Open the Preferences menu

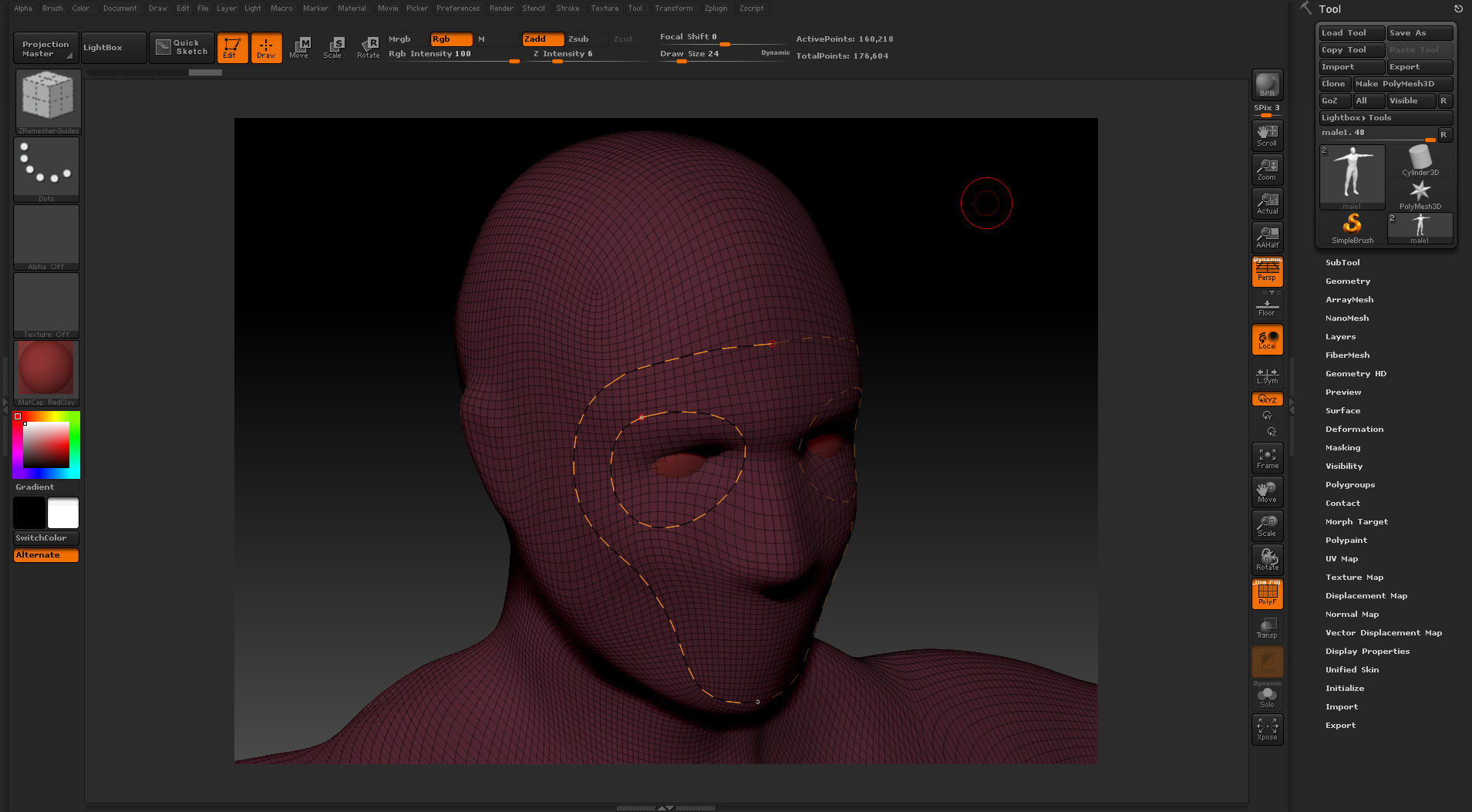[458, 8]
